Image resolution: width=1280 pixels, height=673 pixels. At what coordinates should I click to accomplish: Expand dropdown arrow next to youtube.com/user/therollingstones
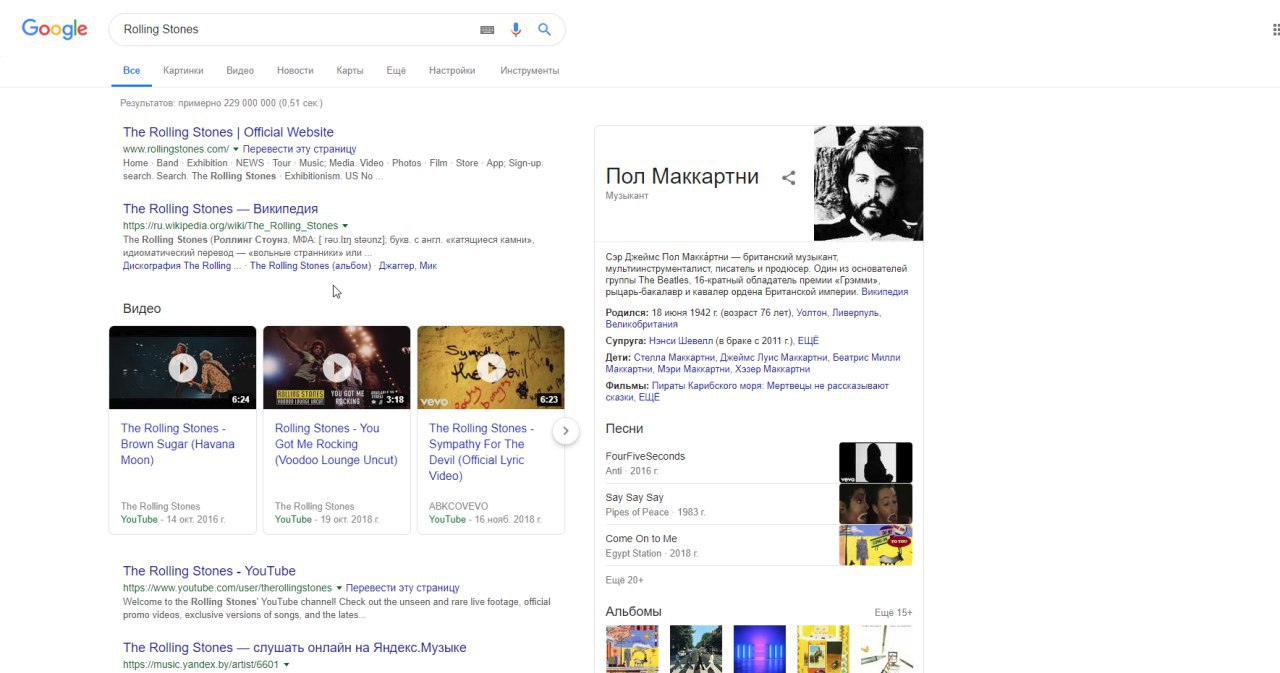pyautogui.click(x=339, y=588)
